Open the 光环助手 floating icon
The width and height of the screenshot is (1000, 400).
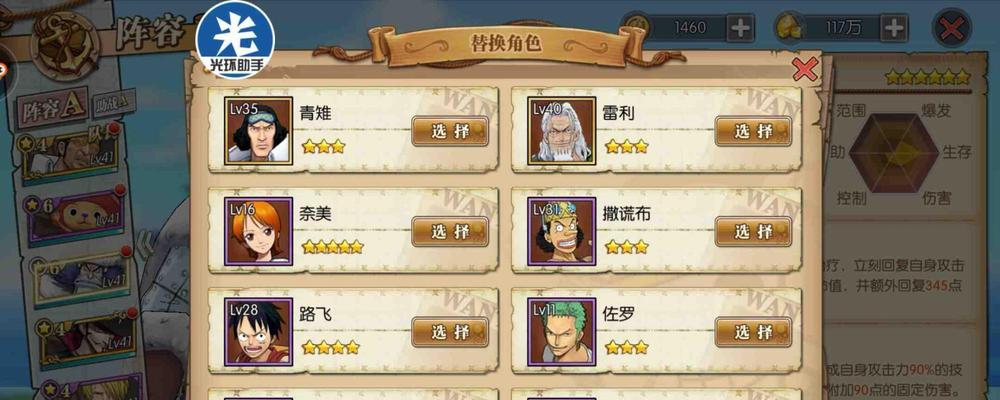235,38
